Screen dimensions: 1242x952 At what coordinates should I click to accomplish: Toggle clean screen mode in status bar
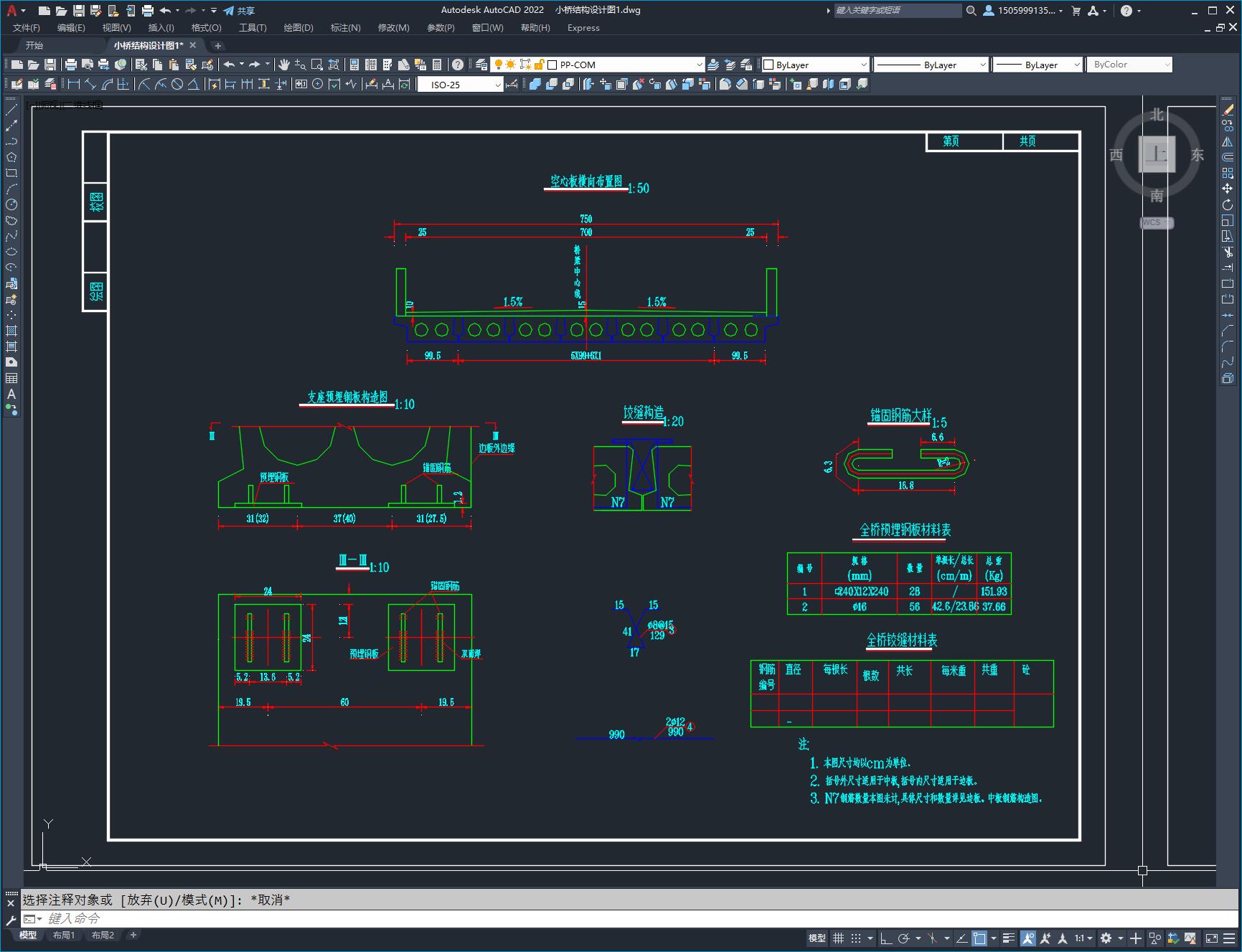tap(1212, 938)
